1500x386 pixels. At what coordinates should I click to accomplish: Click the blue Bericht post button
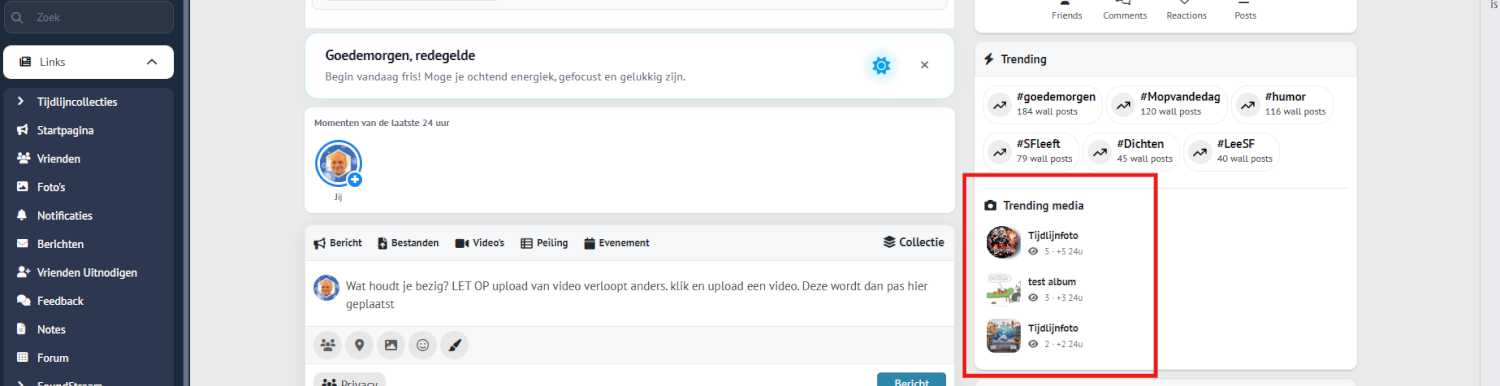point(911,380)
